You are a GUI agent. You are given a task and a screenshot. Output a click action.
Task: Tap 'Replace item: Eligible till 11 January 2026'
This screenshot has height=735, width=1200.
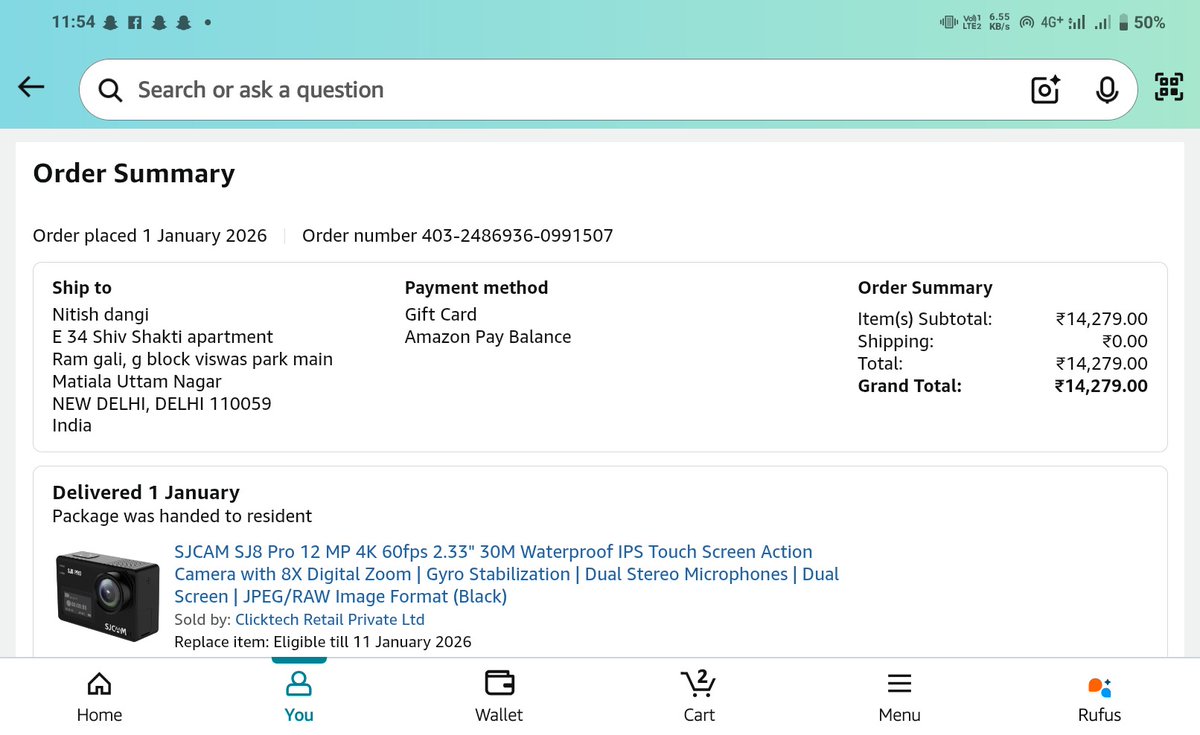coord(323,642)
